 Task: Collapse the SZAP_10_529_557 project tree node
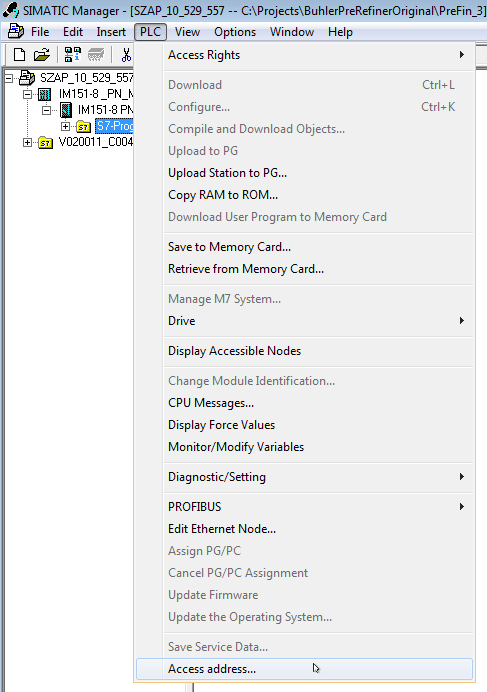(x=8, y=79)
